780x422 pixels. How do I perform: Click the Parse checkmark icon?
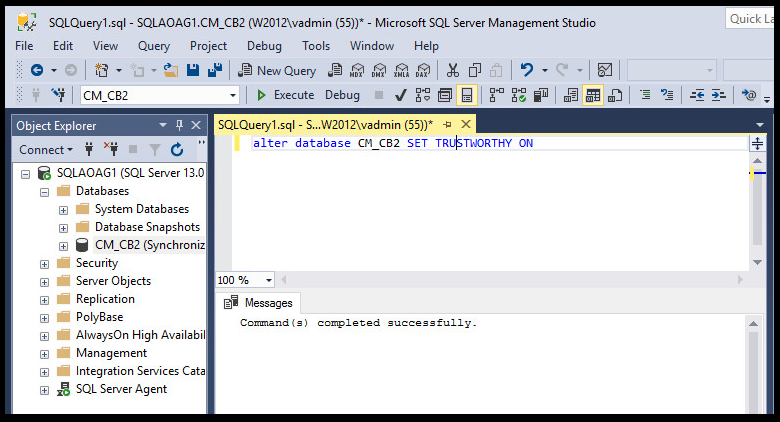click(x=400, y=95)
